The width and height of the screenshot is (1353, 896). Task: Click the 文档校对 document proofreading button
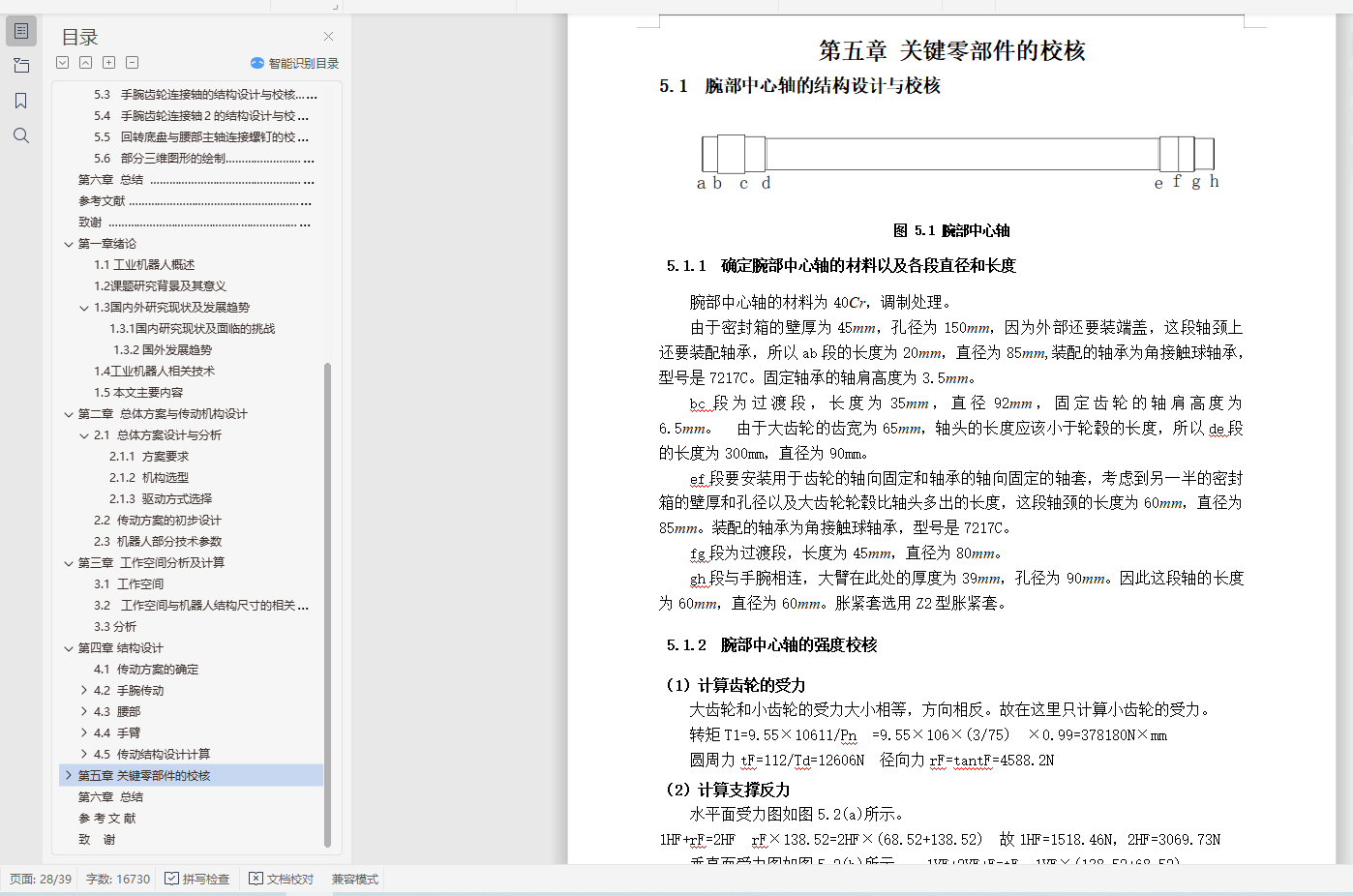coord(282,879)
